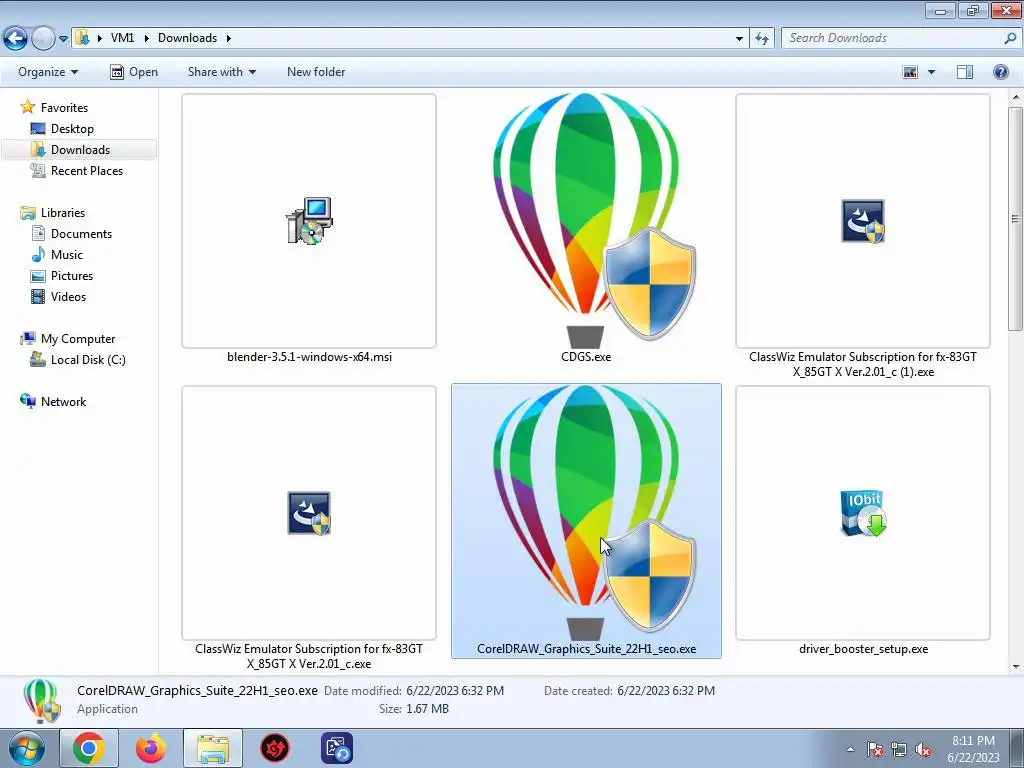Click the scrollbar down arrow
Viewport: 1024px width, 768px height.
[x=1015, y=667]
